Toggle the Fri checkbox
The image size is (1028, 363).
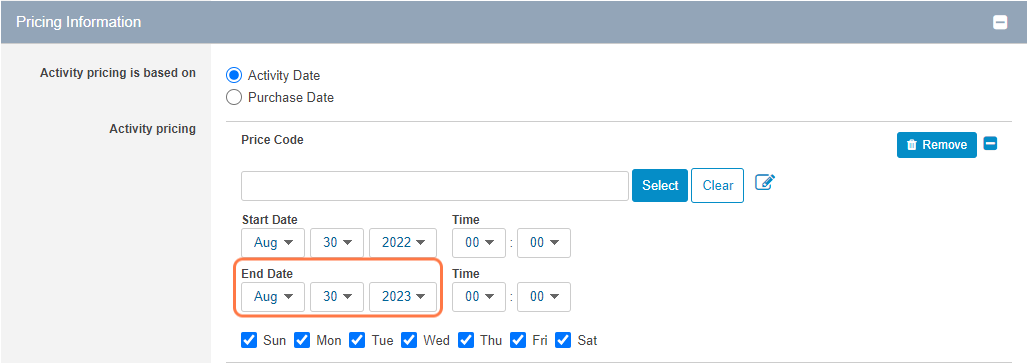518,340
